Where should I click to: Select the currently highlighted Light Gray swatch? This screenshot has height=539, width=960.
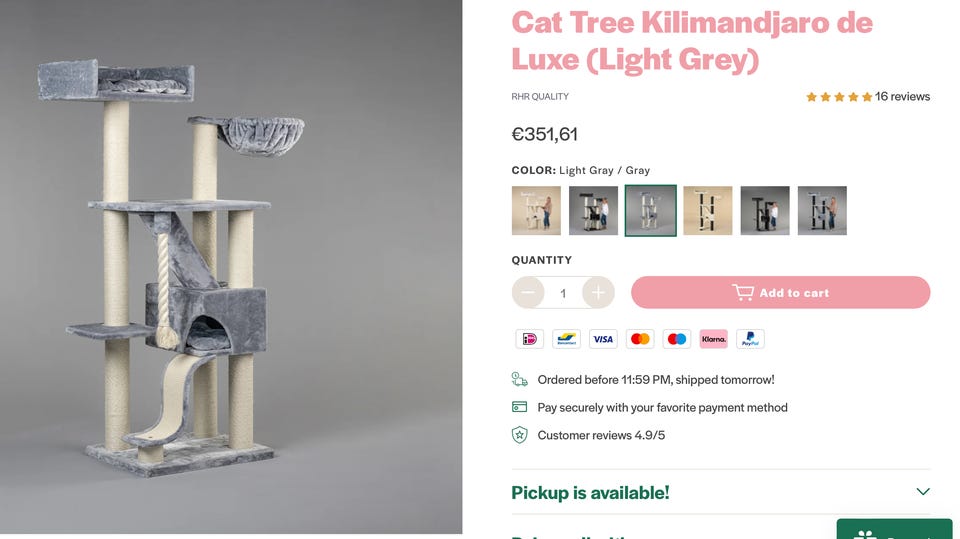(x=651, y=211)
